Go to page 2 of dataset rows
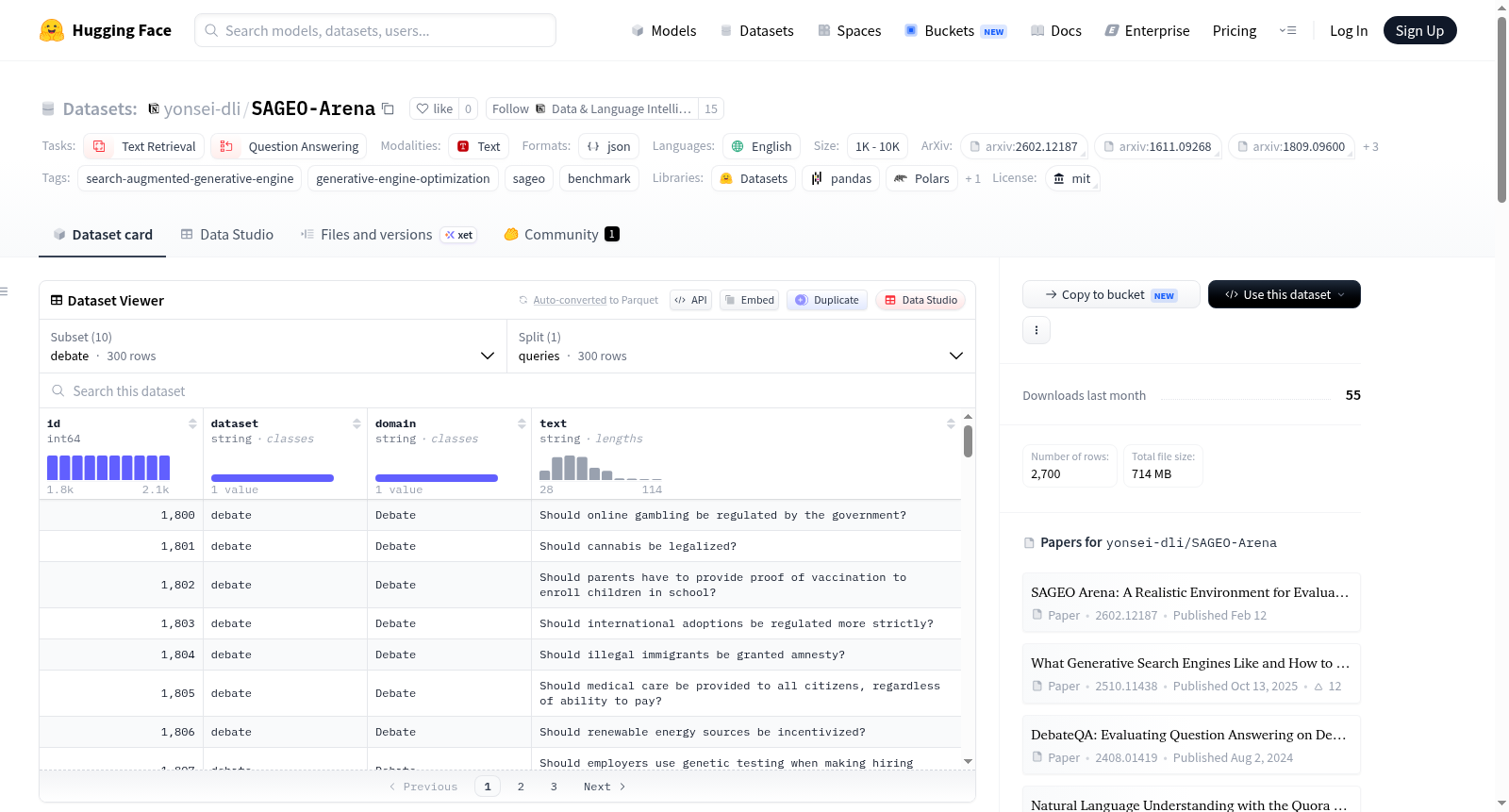1509x812 pixels. pyautogui.click(x=521, y=787)
